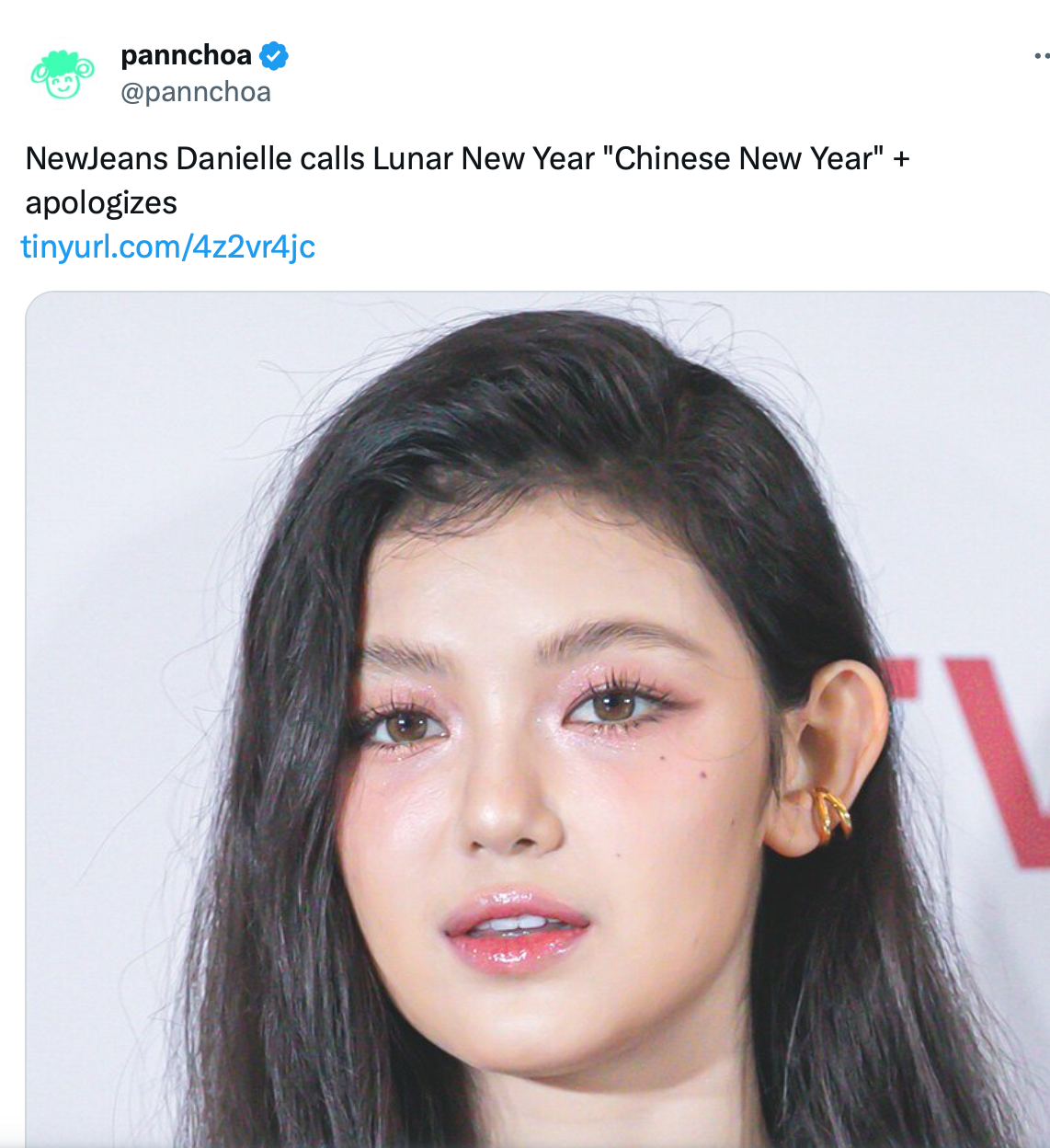This screenshot has height=1148, width=1050.
Task: Click the blue verified badge
Action: (273, 56)
